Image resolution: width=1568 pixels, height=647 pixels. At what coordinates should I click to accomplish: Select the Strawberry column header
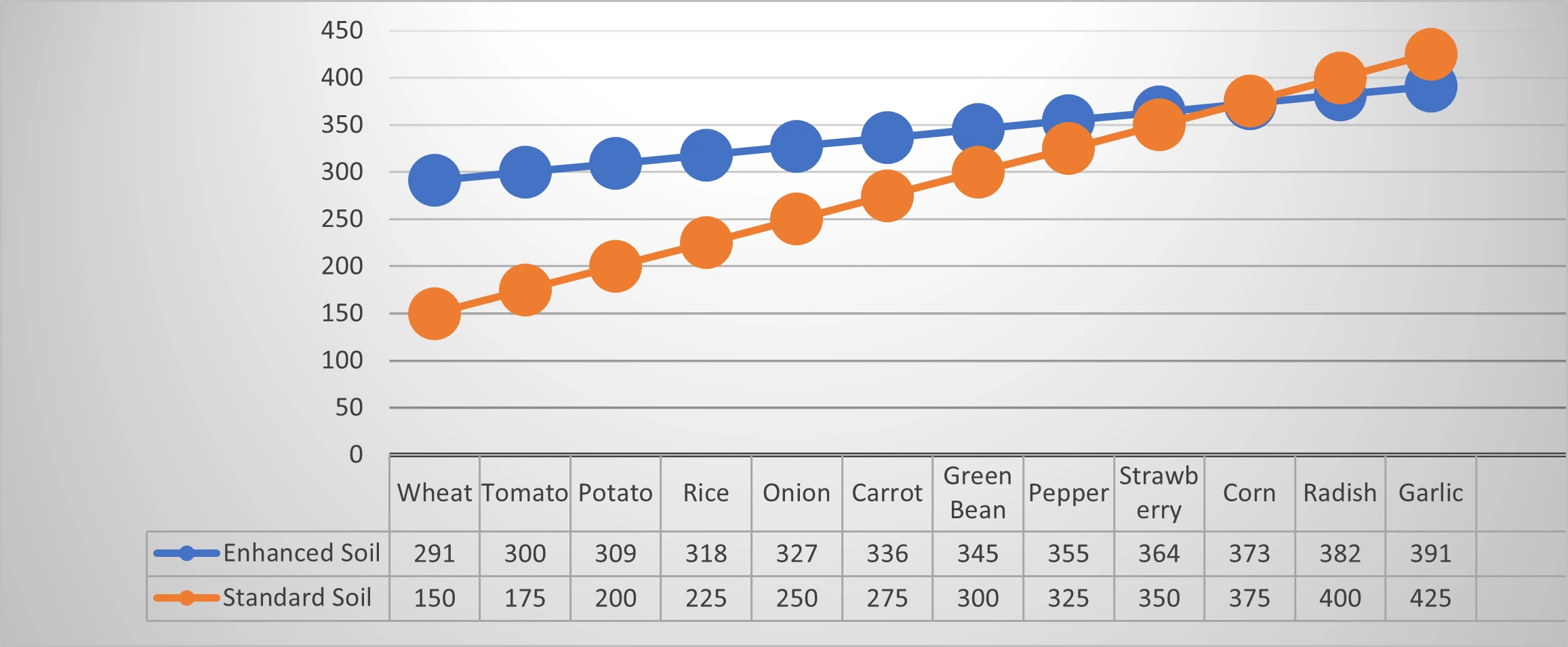[x=1159, y=493]
